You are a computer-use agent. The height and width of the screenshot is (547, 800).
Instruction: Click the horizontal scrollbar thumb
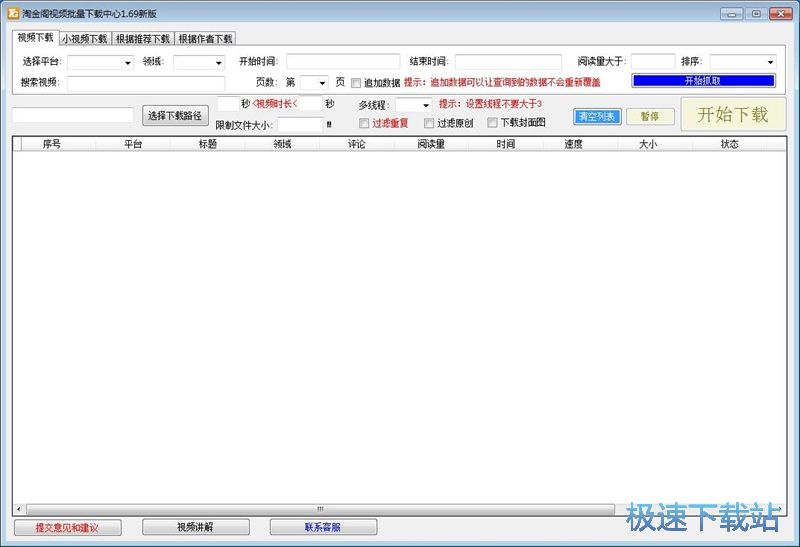[x=320, y=509]
